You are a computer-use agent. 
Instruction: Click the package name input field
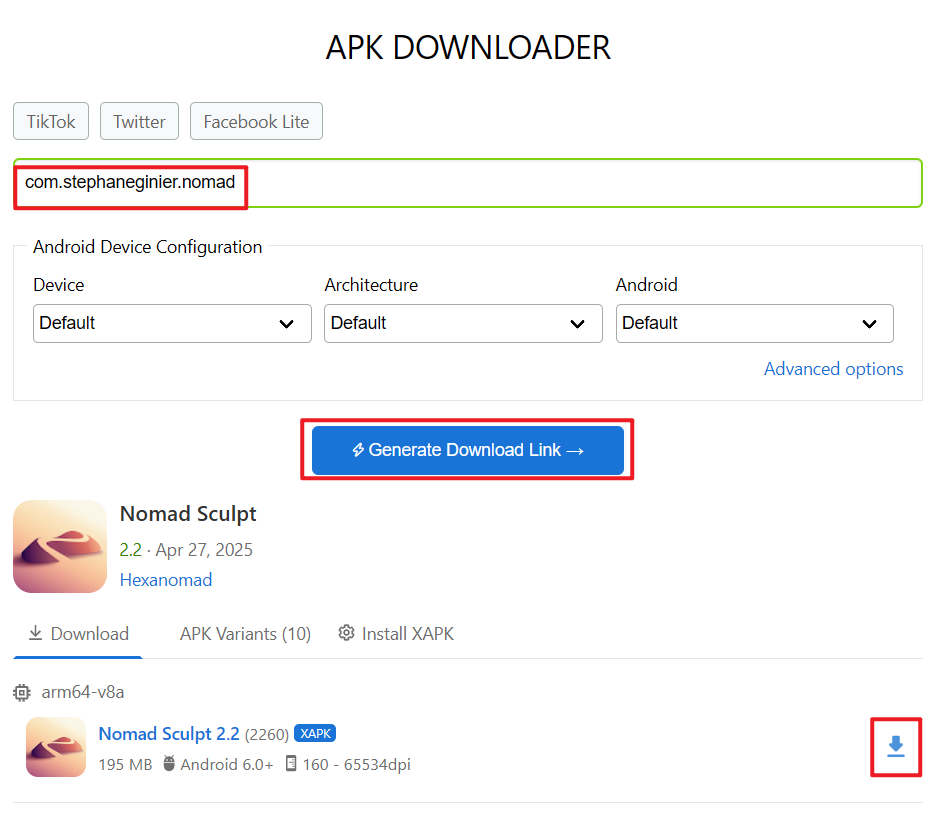[468, 183]
